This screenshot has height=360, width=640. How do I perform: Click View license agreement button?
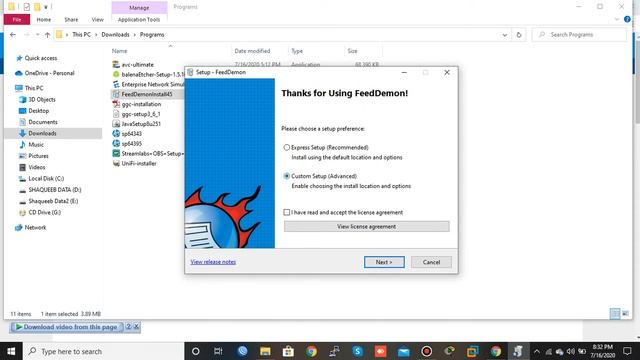[x=367, y=227]
